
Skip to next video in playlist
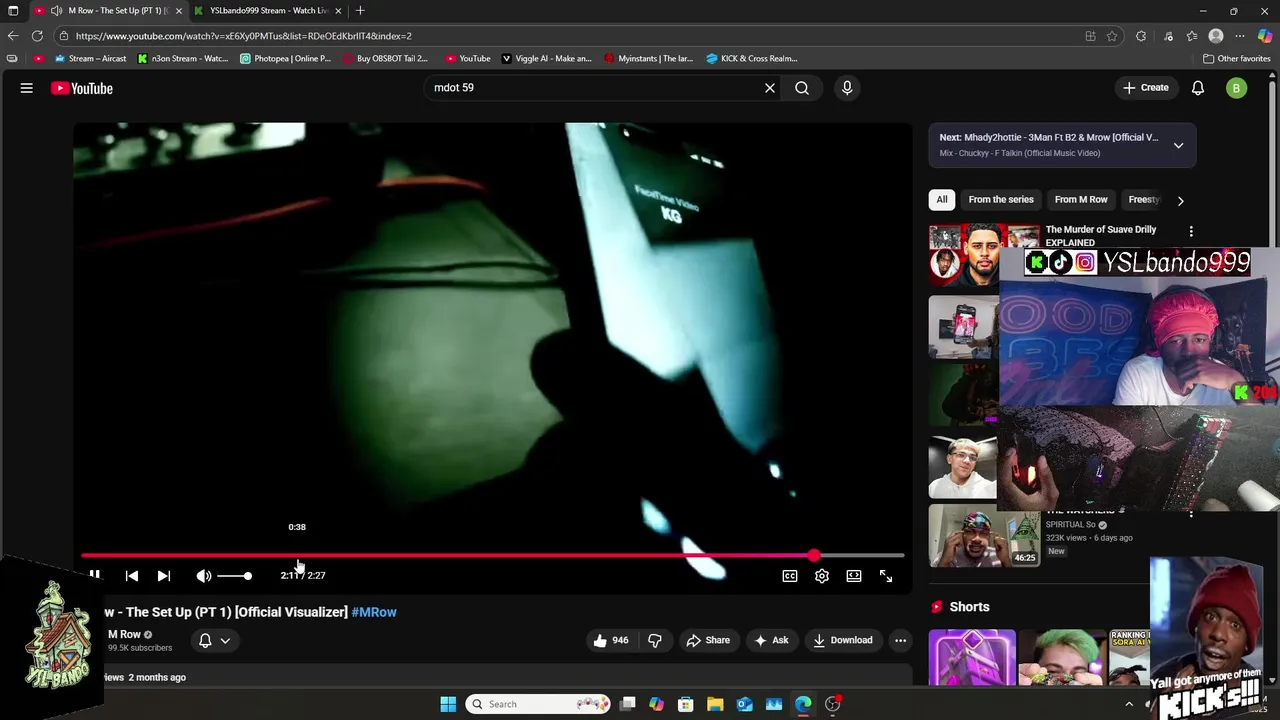pyautogui.click(x=164, y=576)
